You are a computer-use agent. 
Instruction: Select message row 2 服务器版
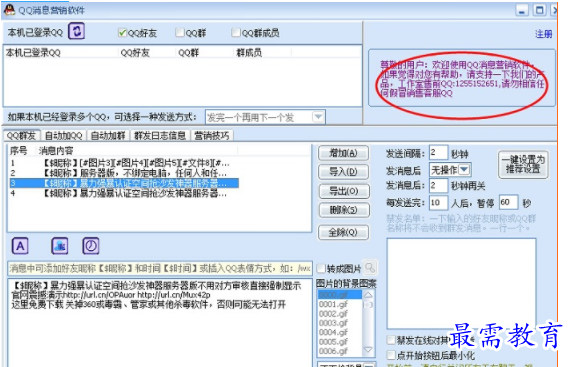coord(124,173)
